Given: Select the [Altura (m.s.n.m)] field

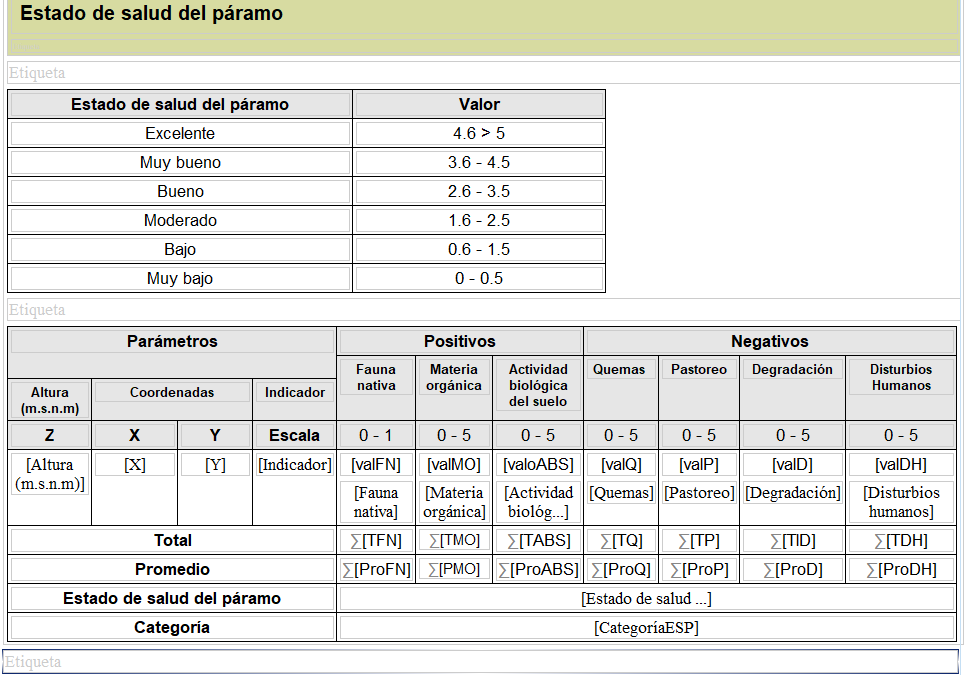Looking at the screenshot, I should (x=50, y=474).
